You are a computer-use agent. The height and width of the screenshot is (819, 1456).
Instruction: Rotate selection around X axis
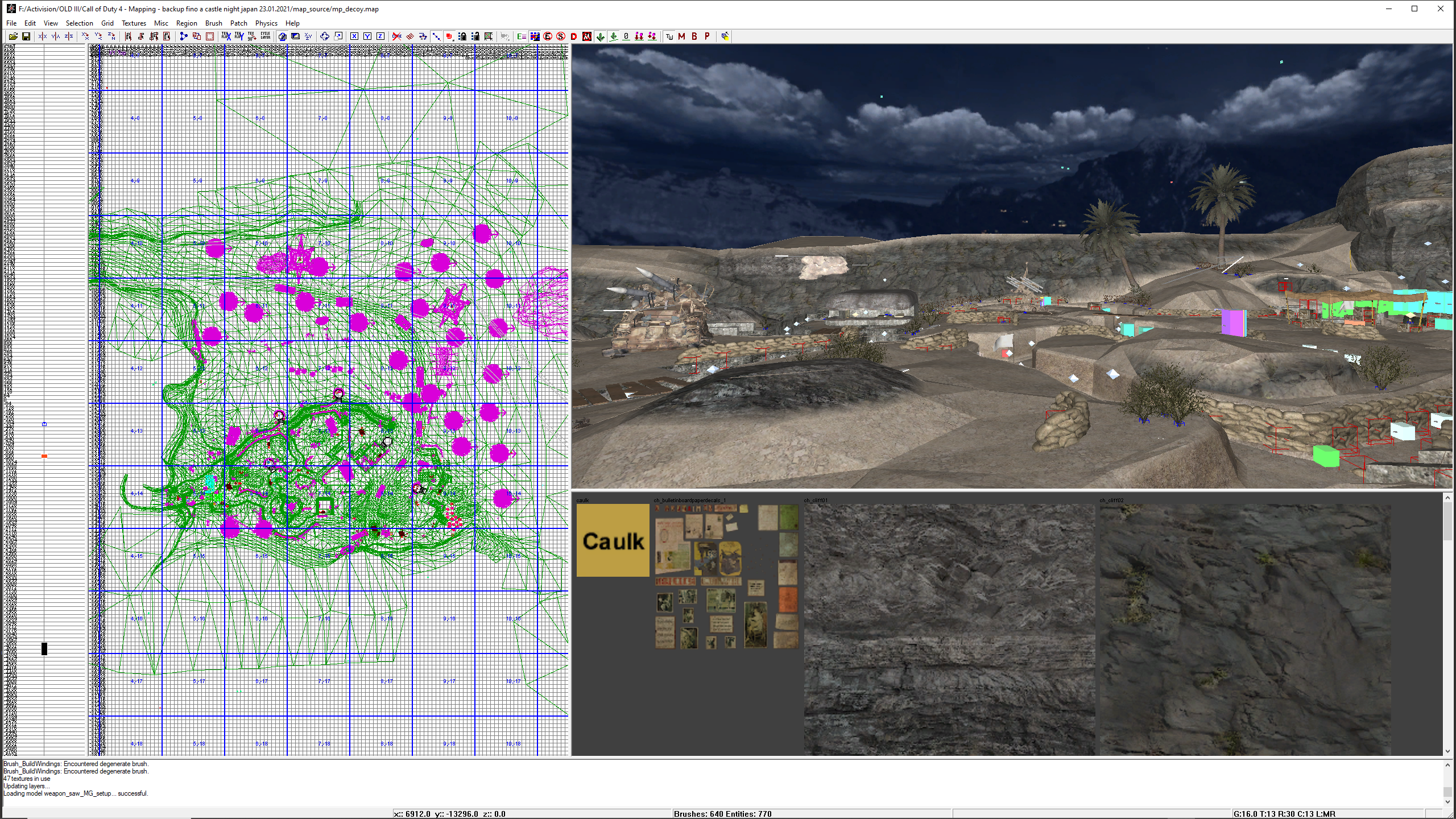[x=85, y=36]
